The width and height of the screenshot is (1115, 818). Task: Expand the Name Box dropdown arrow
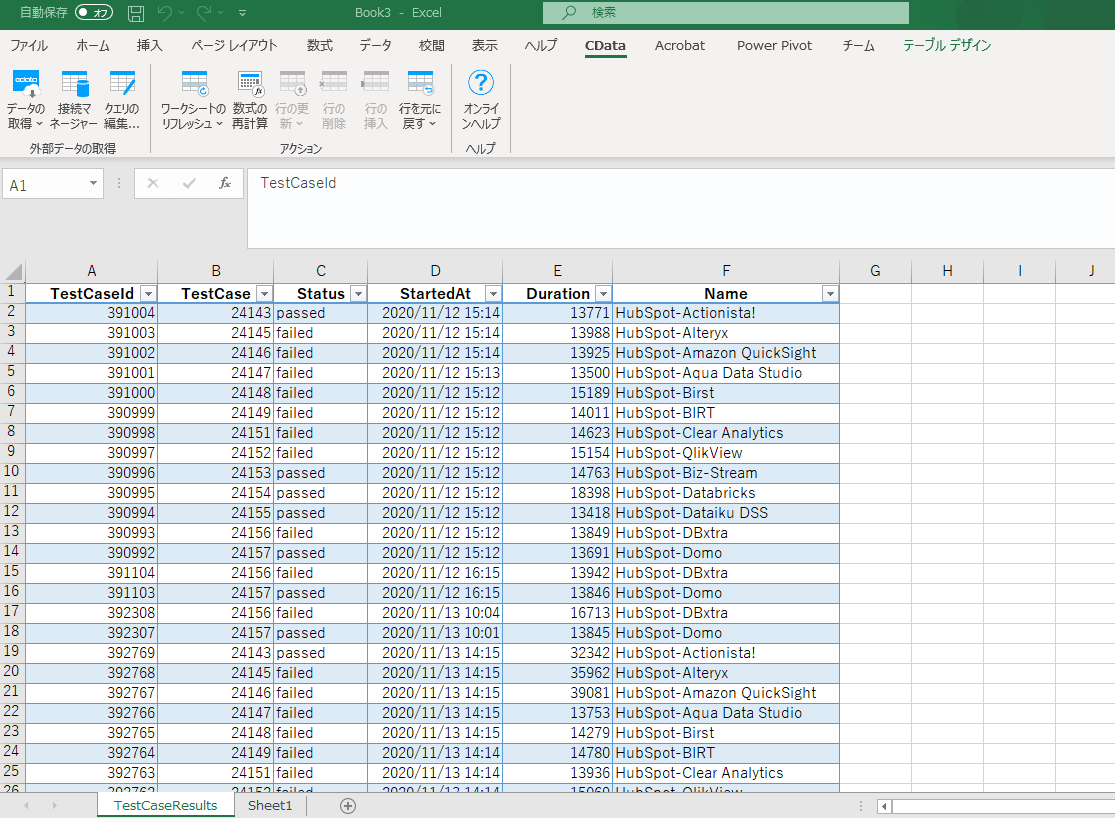point(94,184)
